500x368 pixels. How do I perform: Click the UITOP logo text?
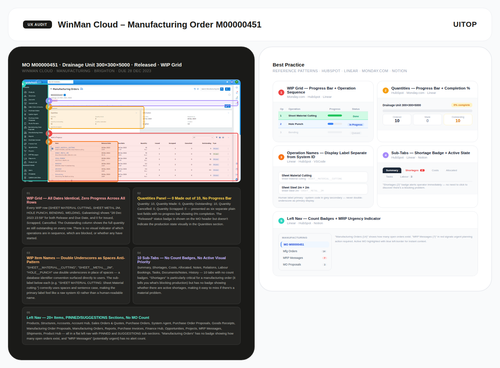pyautogui.click(x=465, y=24)
